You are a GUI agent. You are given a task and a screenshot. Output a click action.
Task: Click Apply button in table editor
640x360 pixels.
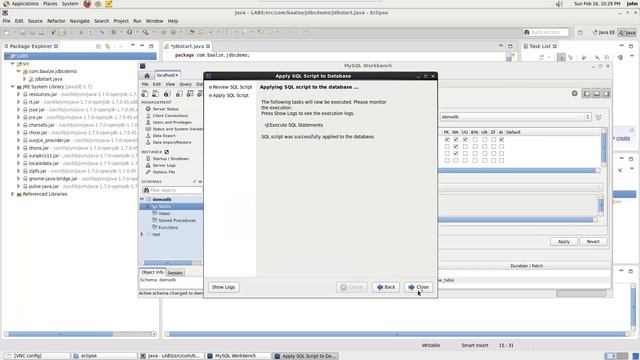pyautogui.click(x=564, y=242)
